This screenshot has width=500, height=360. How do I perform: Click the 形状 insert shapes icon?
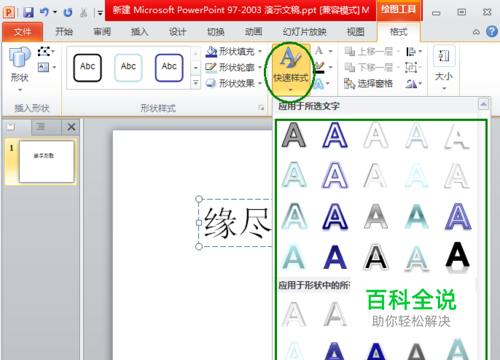coord(20,68)
